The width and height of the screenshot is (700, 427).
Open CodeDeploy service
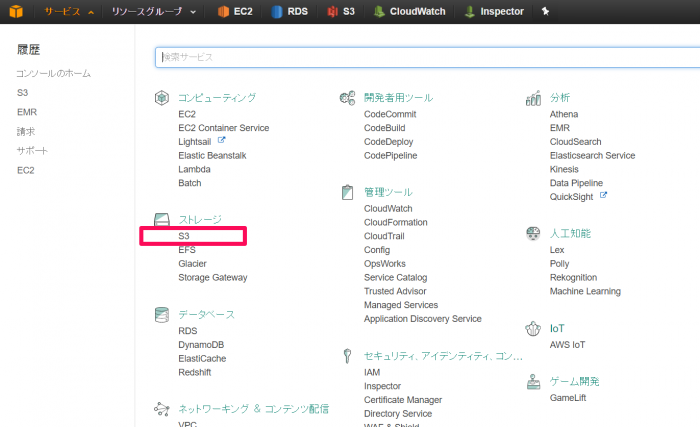pos(388,142)
